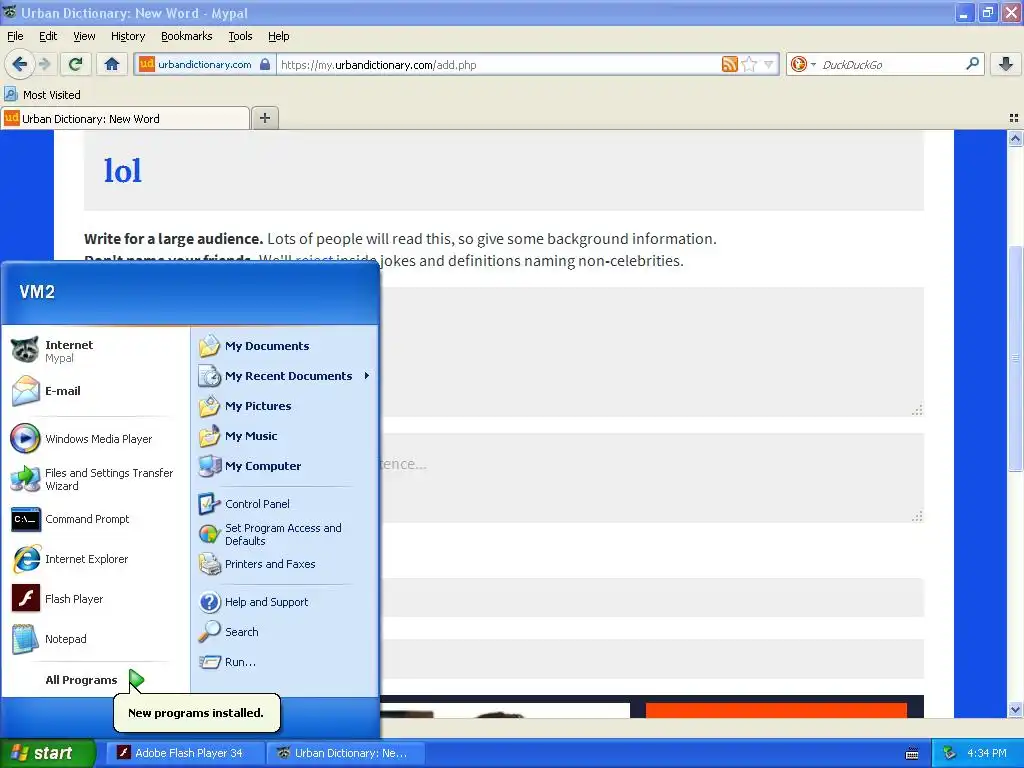Open the History menu

click(127, 36)
